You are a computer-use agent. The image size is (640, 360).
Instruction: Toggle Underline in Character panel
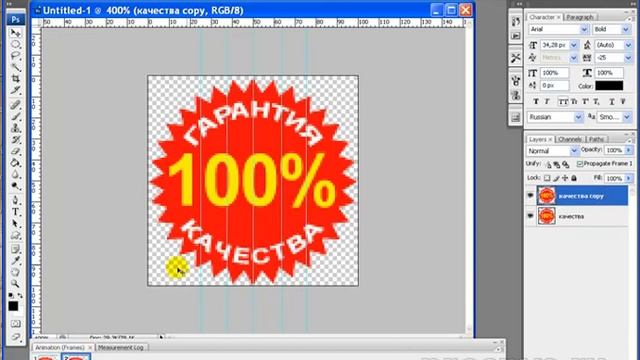click(x=611, y=101)
